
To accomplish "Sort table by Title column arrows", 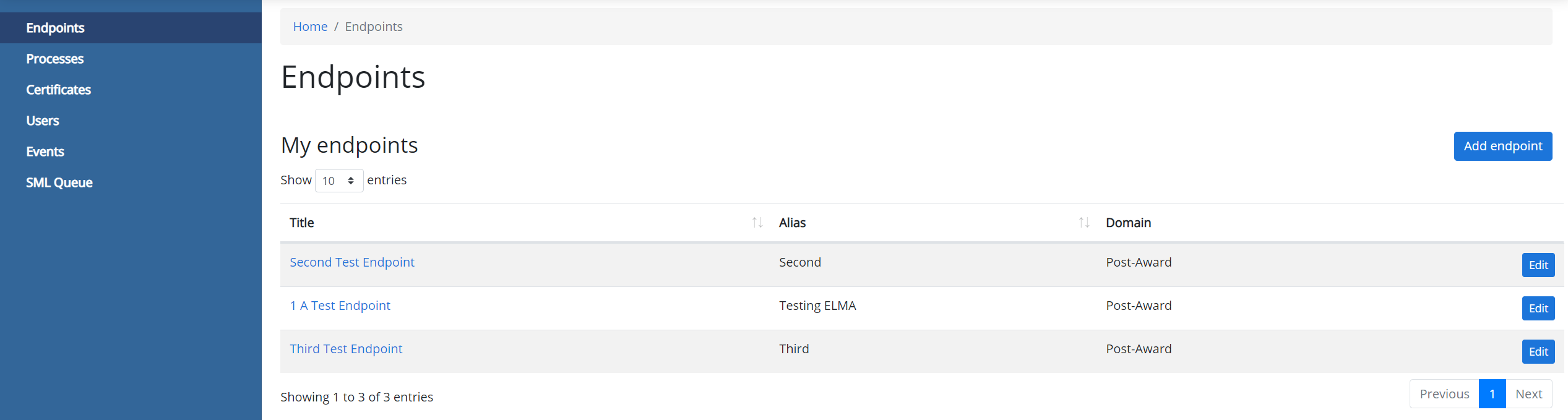I will click(757, 223).
